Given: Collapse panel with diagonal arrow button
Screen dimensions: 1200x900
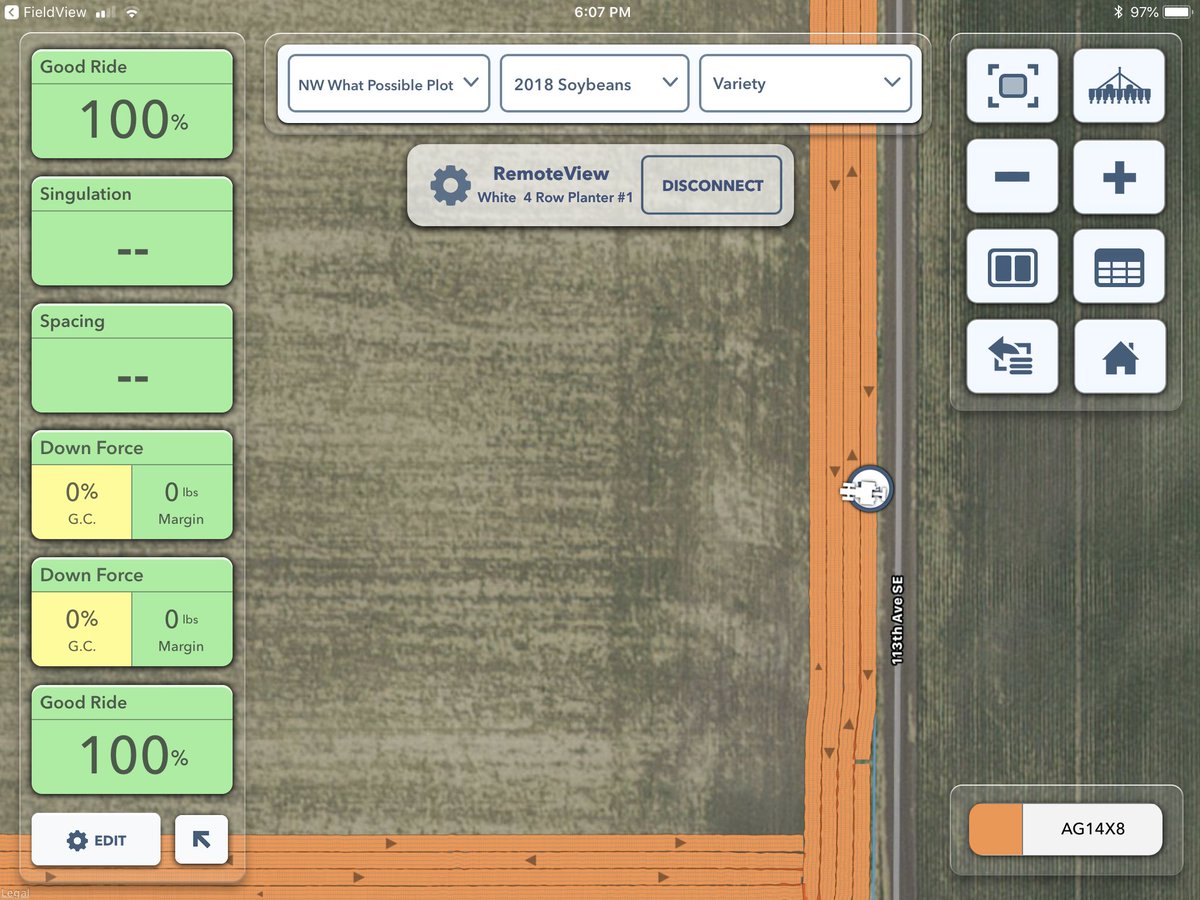Looking at the screenshot, I should point(201,840).
